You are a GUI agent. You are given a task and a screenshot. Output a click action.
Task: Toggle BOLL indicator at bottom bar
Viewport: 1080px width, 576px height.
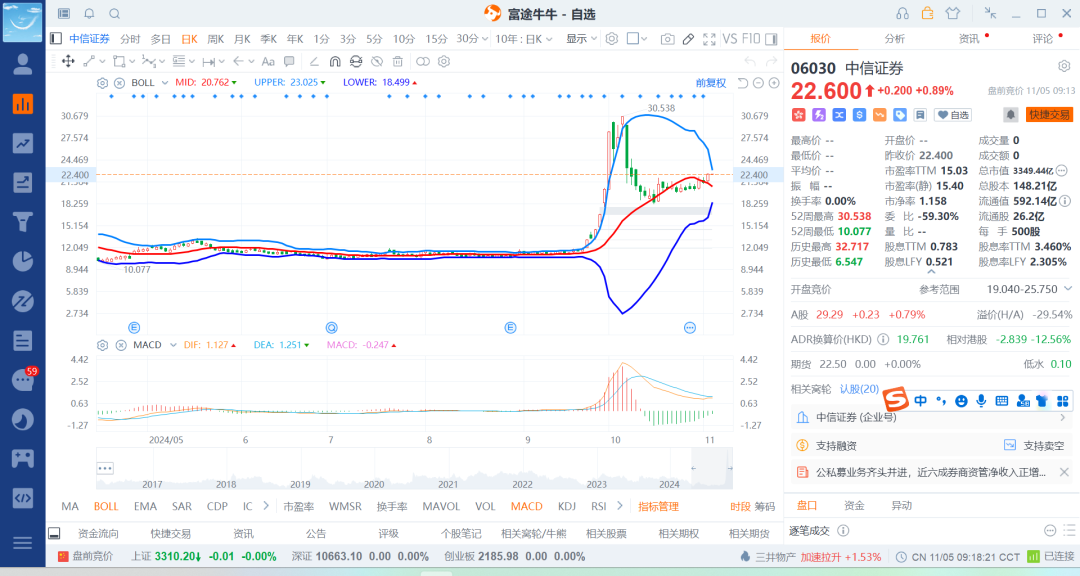point(106,506)
